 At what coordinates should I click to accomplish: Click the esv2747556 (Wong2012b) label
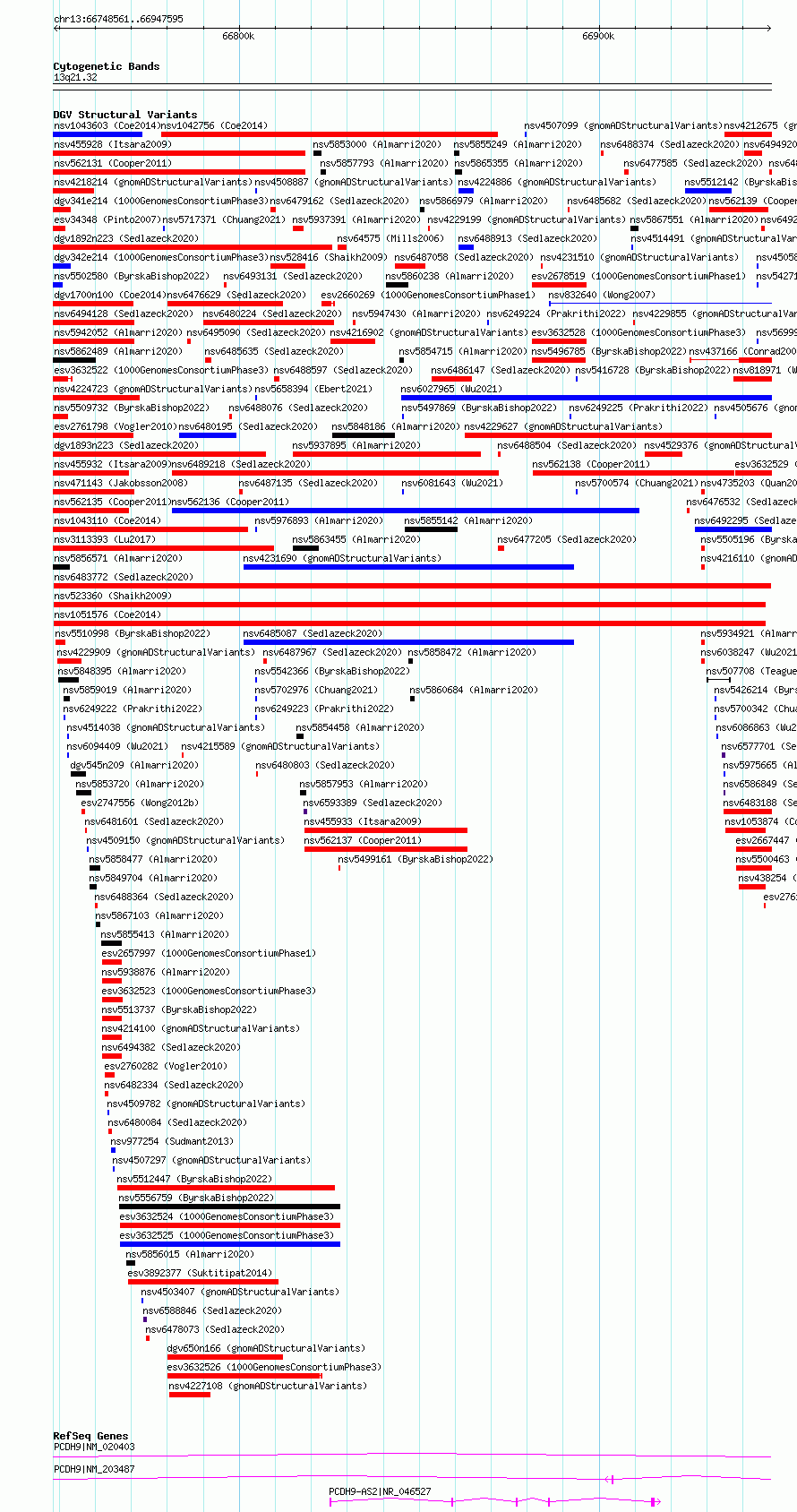point(141,803)
